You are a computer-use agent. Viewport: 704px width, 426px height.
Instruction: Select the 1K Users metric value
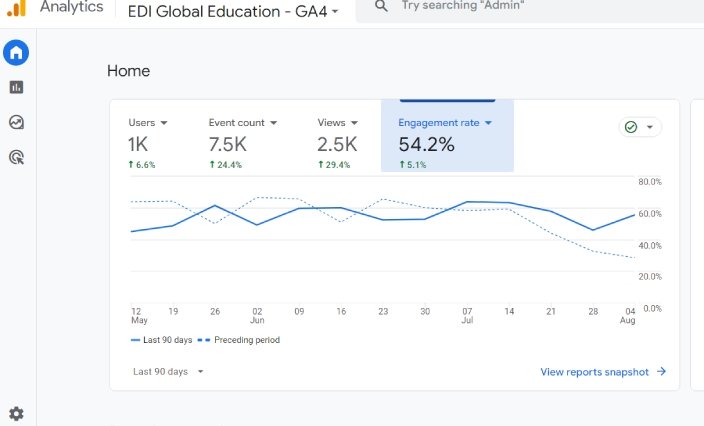tap(138, 144)
